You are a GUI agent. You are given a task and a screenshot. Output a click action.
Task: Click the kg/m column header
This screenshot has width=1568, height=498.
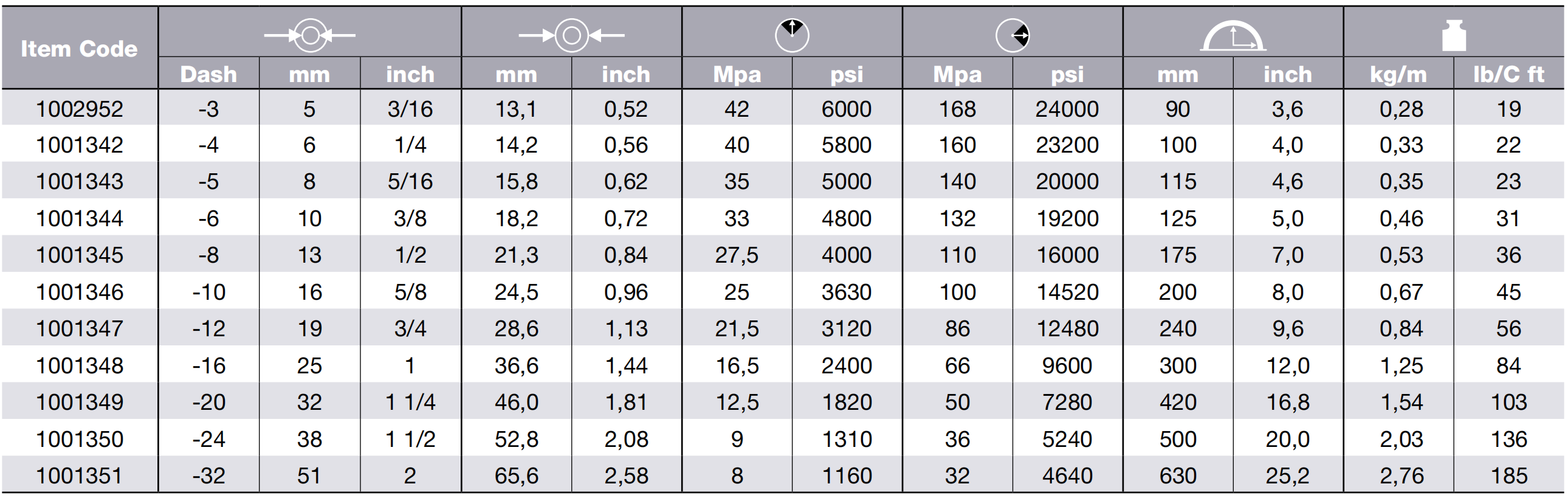[1398, 74]
